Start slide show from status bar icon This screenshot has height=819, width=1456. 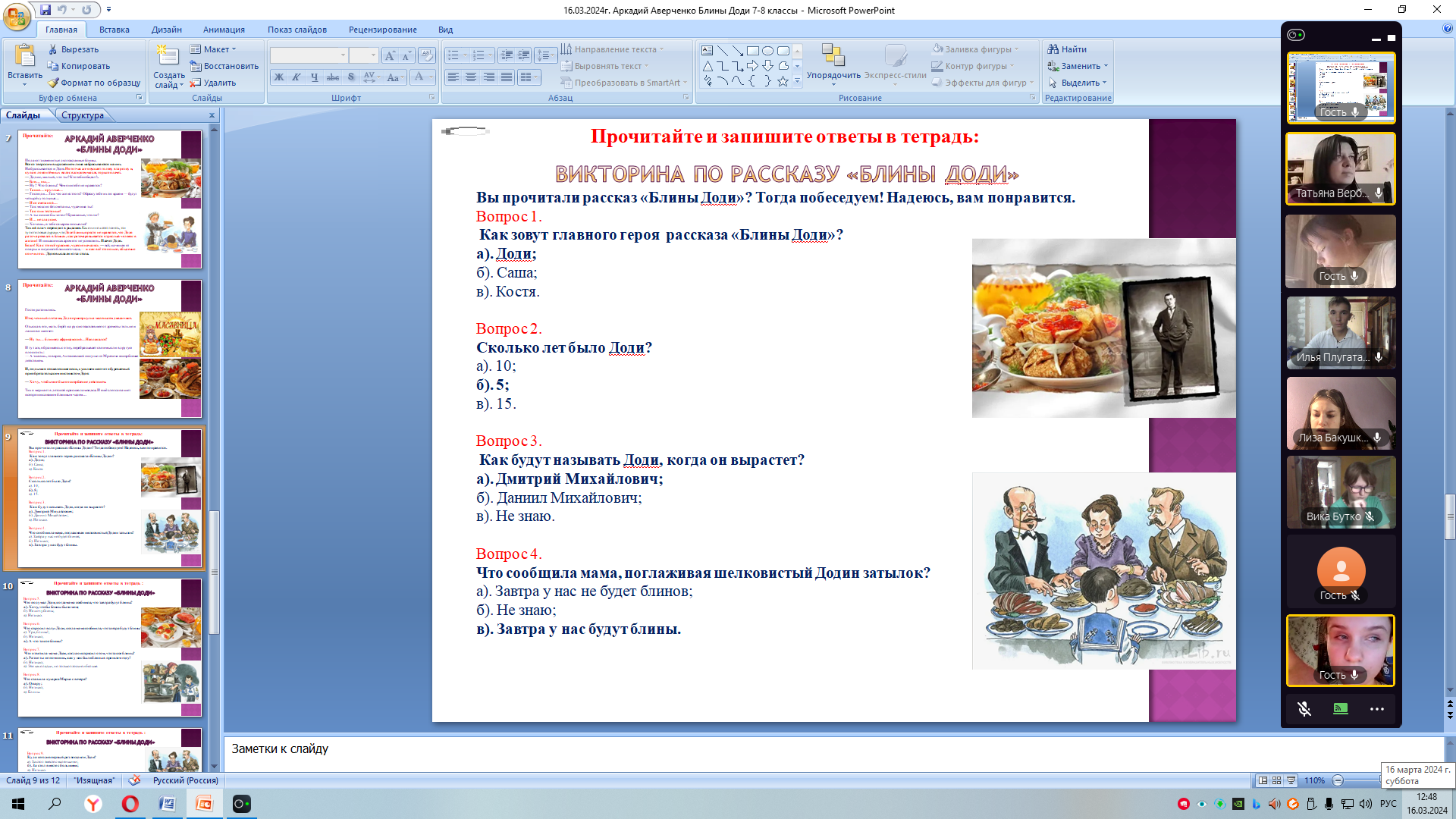(1291, 780)
